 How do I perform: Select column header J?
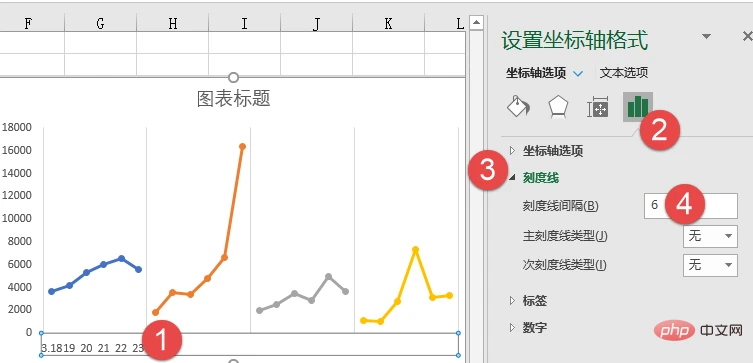pos(316,23)
